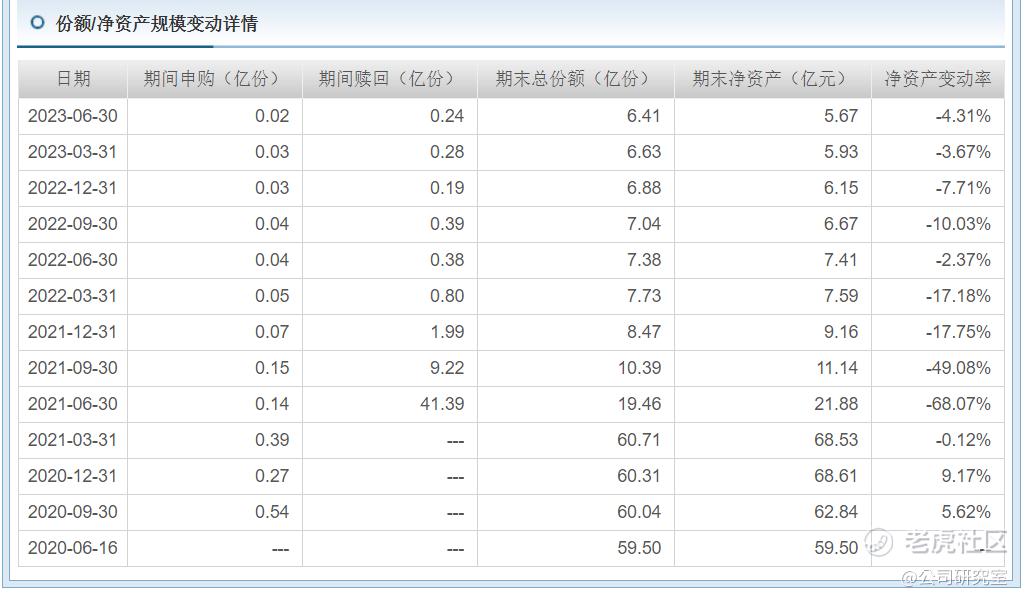Viewport: 1027px width, 601px height.
Task: Select the 2022-03-31 date cell
Action: 73,296
